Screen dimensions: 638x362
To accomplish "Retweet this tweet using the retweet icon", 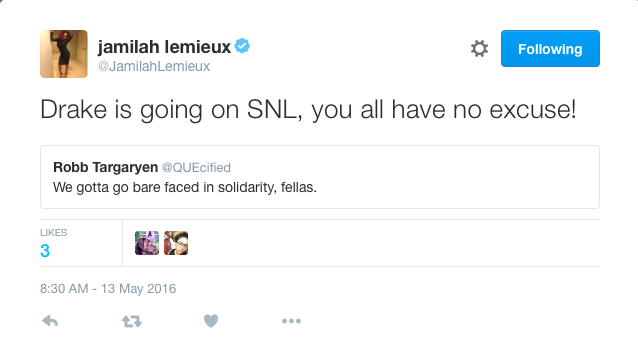I will pos(132,321).
